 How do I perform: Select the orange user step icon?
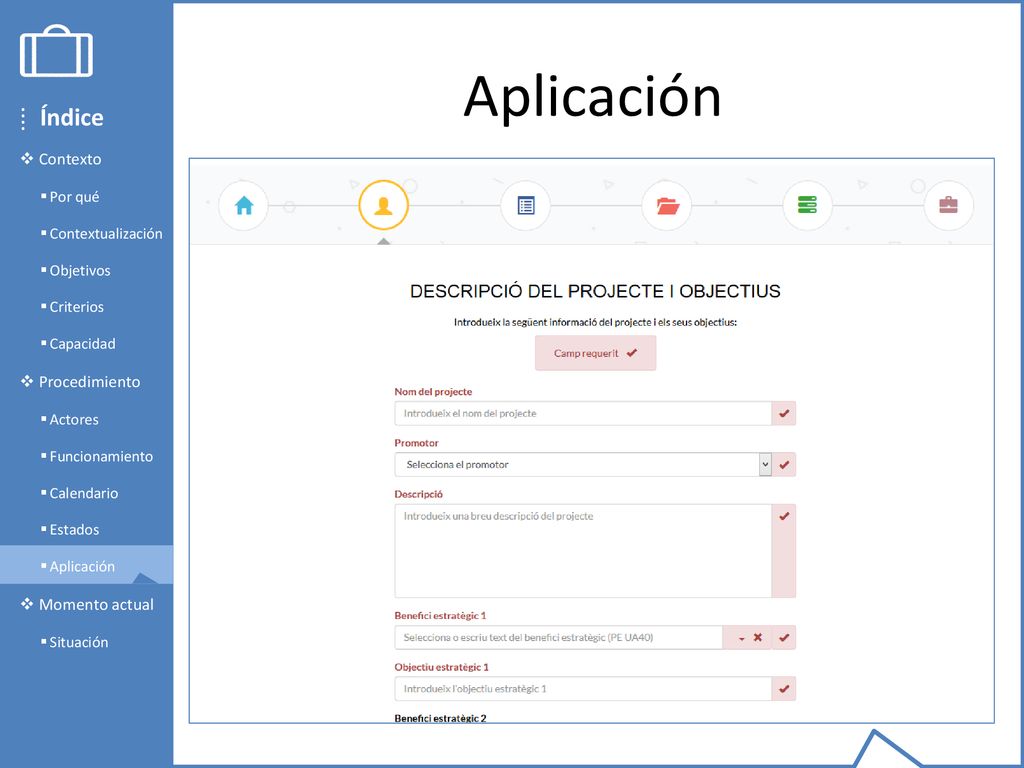click(x=383, y=206)
